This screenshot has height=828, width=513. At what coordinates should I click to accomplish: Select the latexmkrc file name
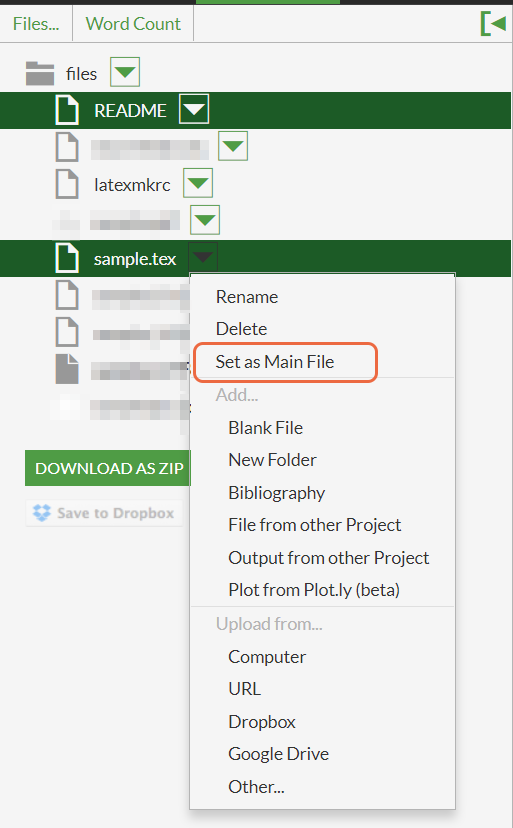click(x=132, y=185)
